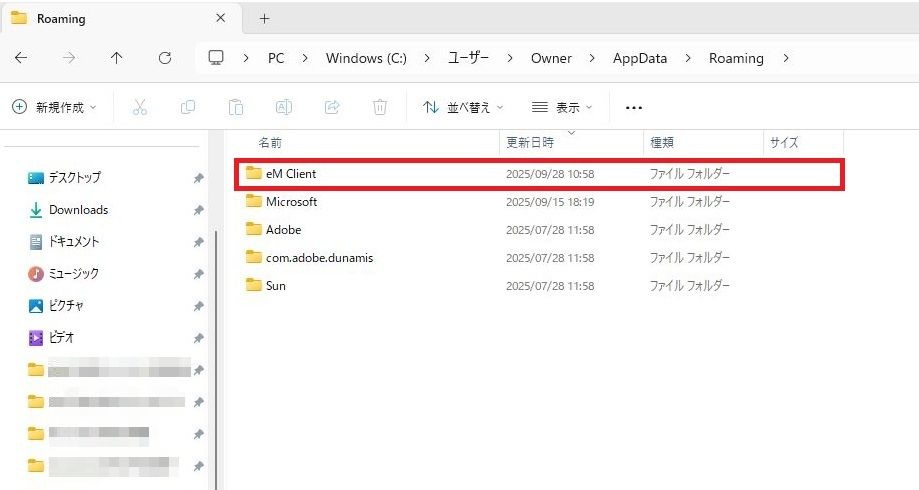Screen dimensions: 919x490
Task: Refresh the current folder view
Action: (165, 58)
